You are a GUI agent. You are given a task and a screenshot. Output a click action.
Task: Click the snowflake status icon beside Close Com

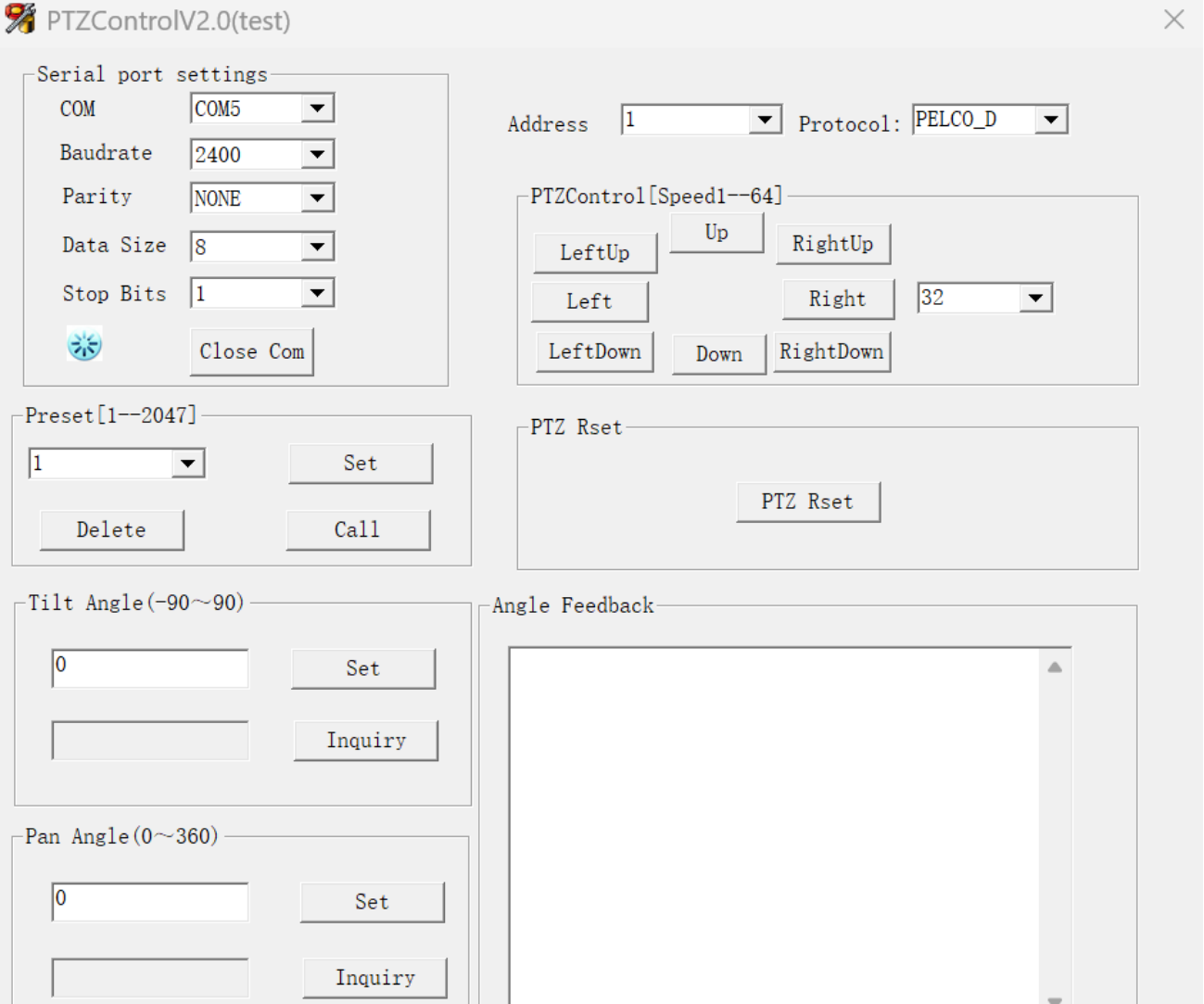(84, 345)
